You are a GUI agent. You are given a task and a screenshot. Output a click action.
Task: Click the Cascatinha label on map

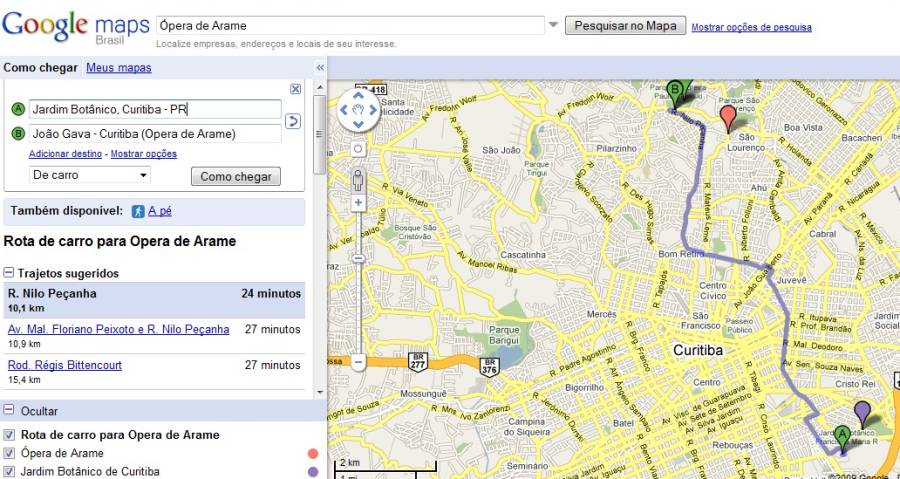pyautogui.click(x=523, y=254)
